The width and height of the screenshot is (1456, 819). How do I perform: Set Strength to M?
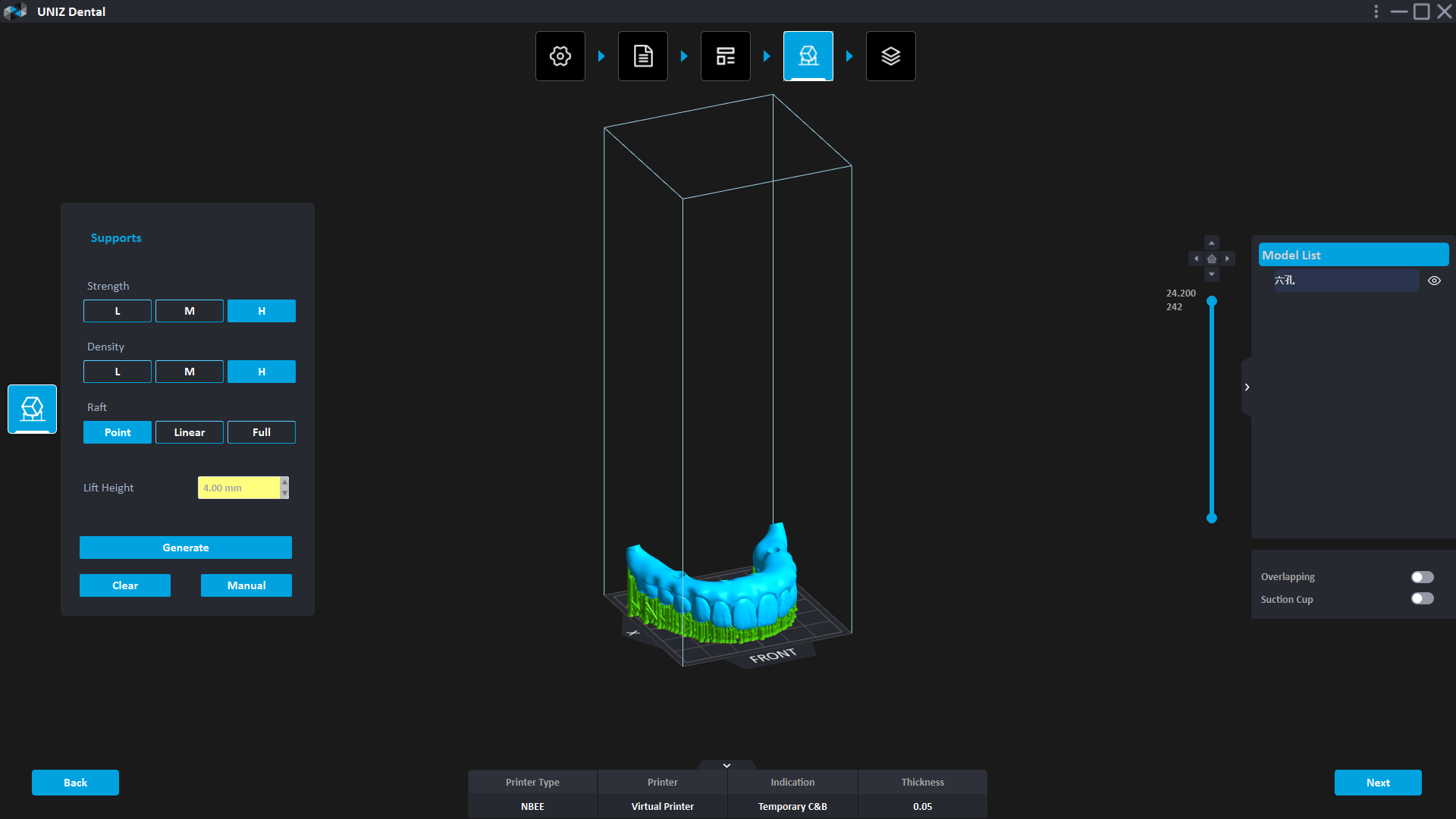[190, 311]
